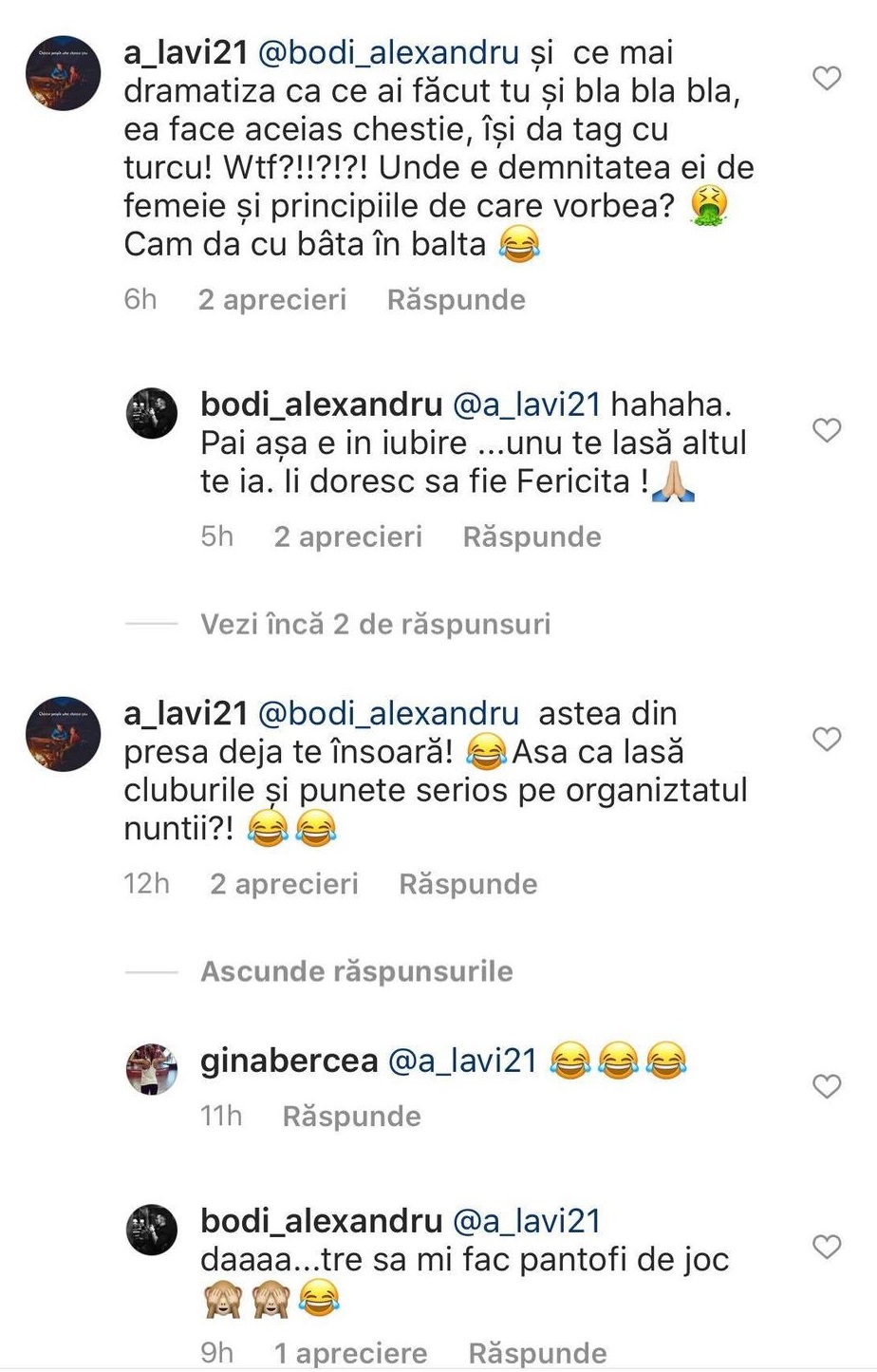
Task: Open a_lavi21's profile picture on first comment
Action: (63, 73)
